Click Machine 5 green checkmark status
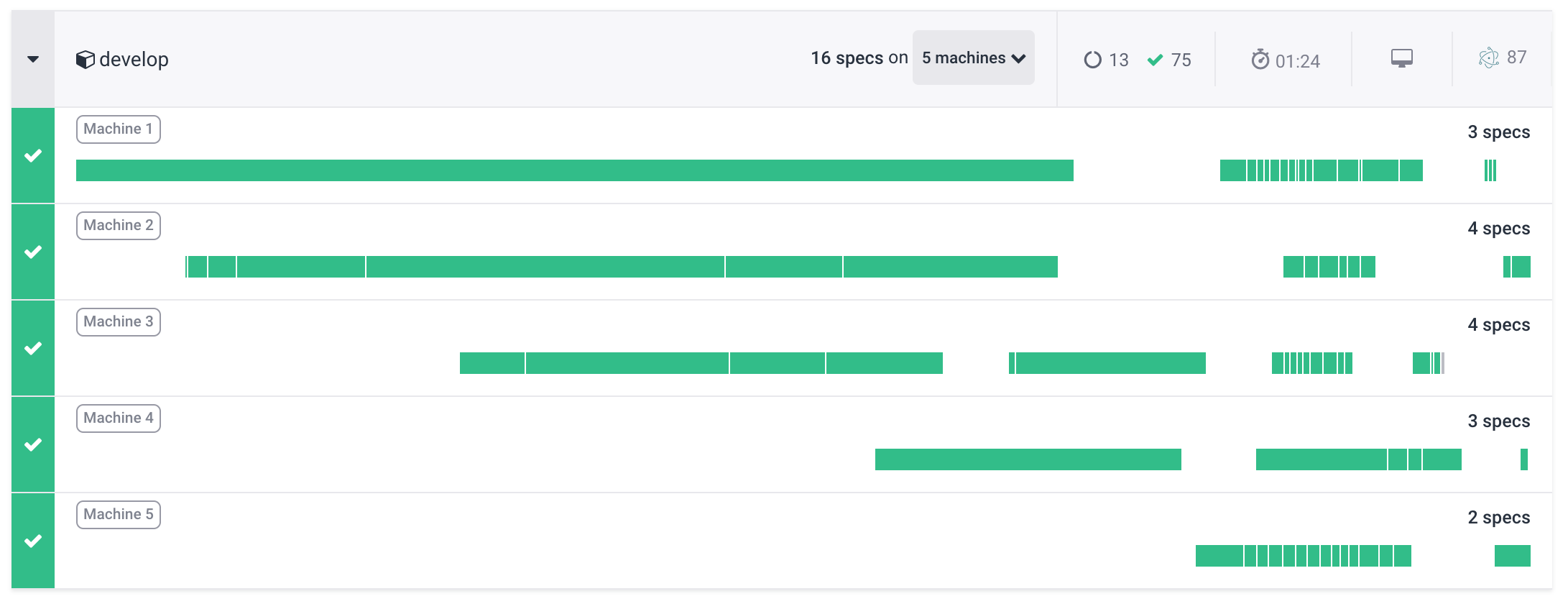This screenshot has width=1568, height=604. (x=33, y=541)
